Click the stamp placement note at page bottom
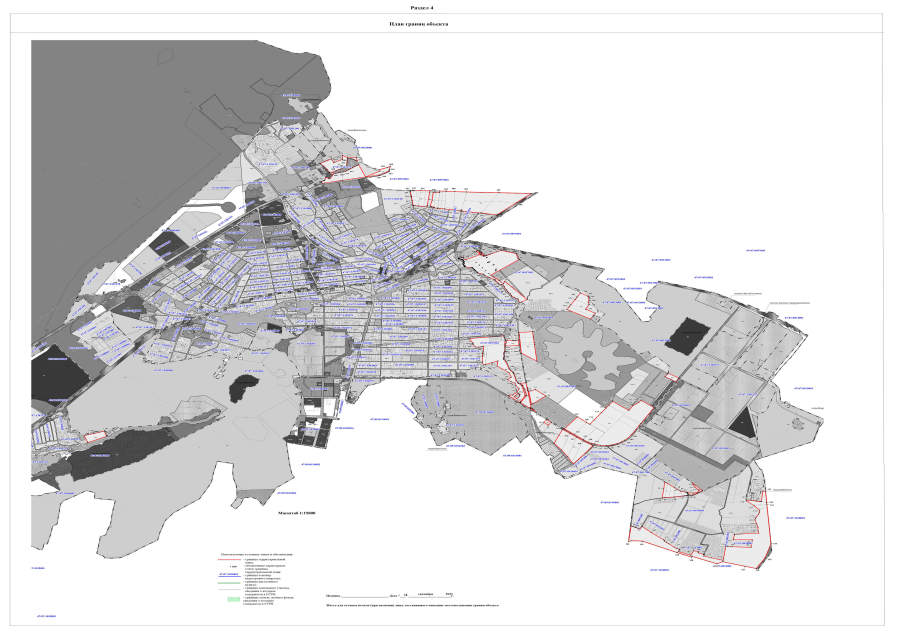 pos(411,607)
